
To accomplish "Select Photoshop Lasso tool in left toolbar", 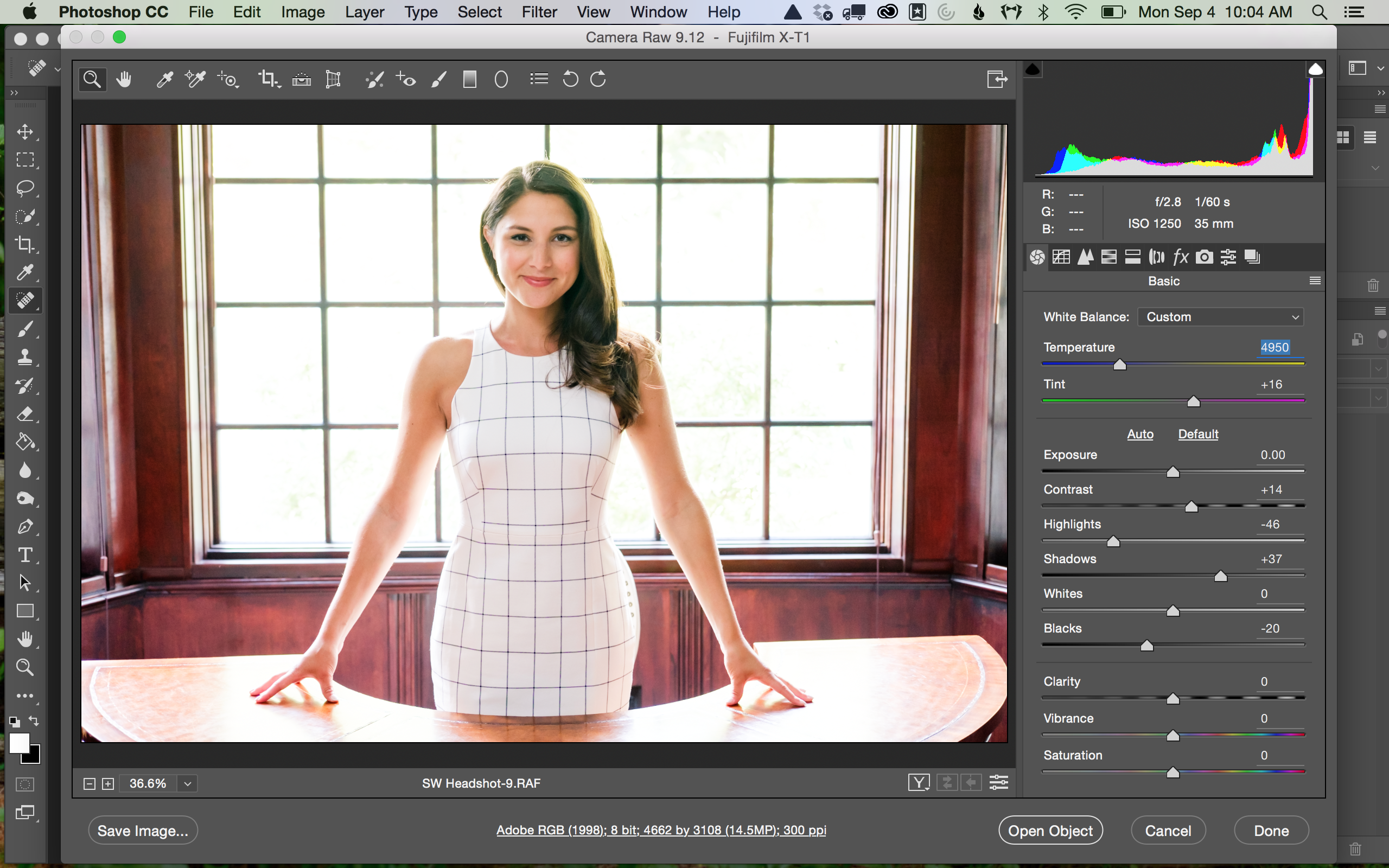I will click(24, 188).
